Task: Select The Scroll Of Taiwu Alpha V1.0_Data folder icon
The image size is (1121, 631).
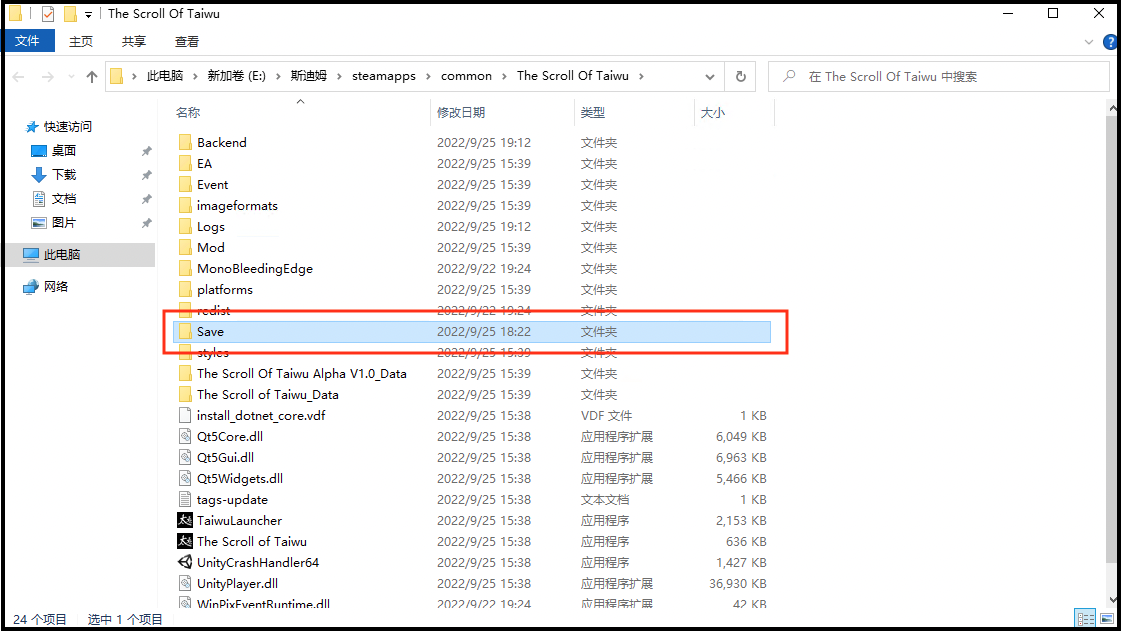Action: tap(185, 374)
